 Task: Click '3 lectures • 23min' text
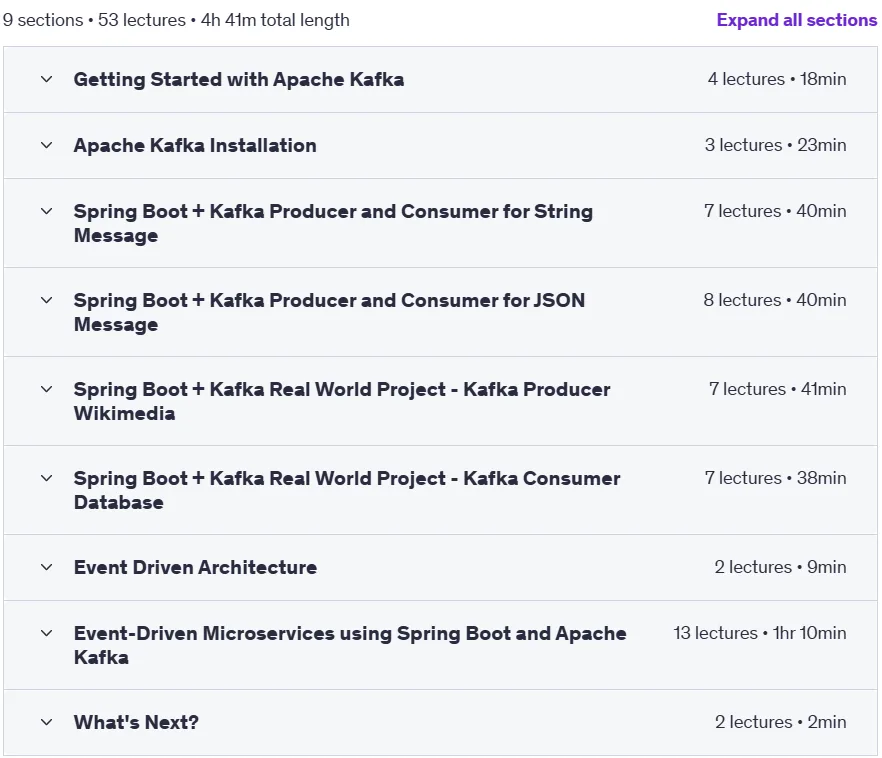point(775,145)
